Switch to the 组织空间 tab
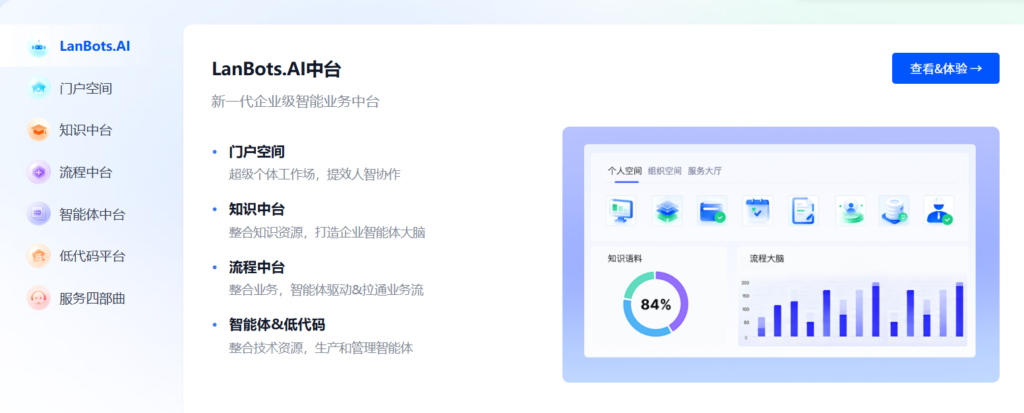Image resolution: width=1024 pixels, height=413 pixels. 665,171
